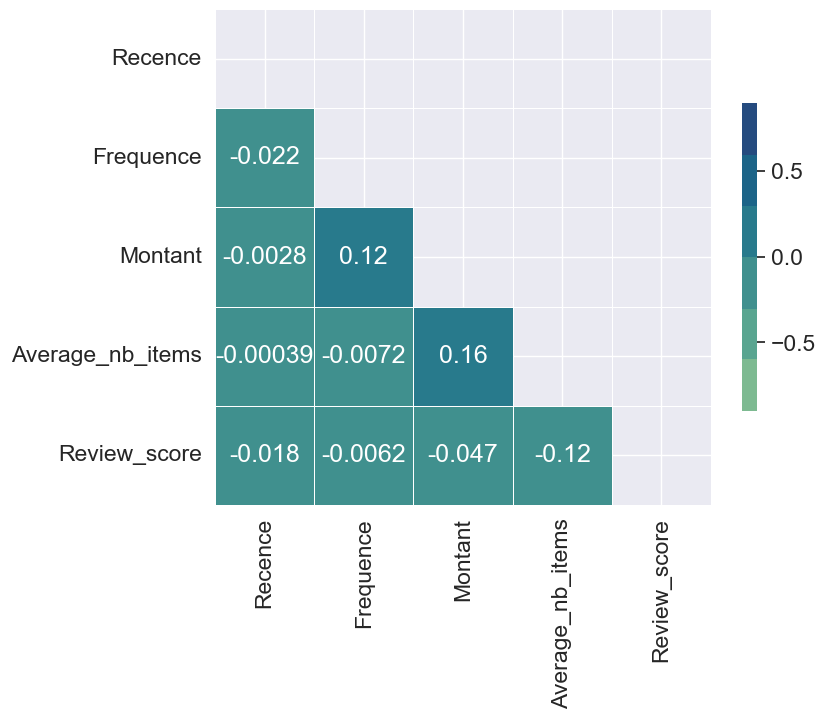Click the Average_nb_items label on the y-axis
818x713 pixels.
coord(107,355)
